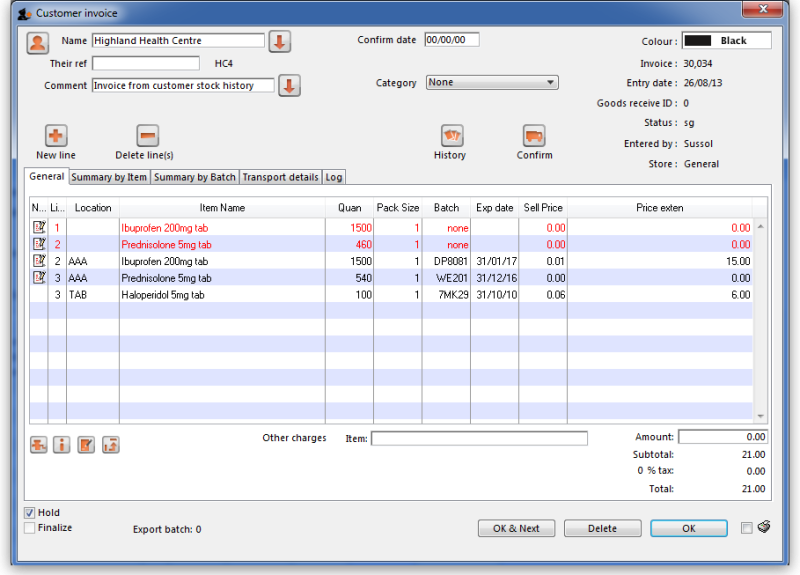Click the note icon on Prednisolone row 2
This screenshot has width=800, height=575.
[39, 244]
